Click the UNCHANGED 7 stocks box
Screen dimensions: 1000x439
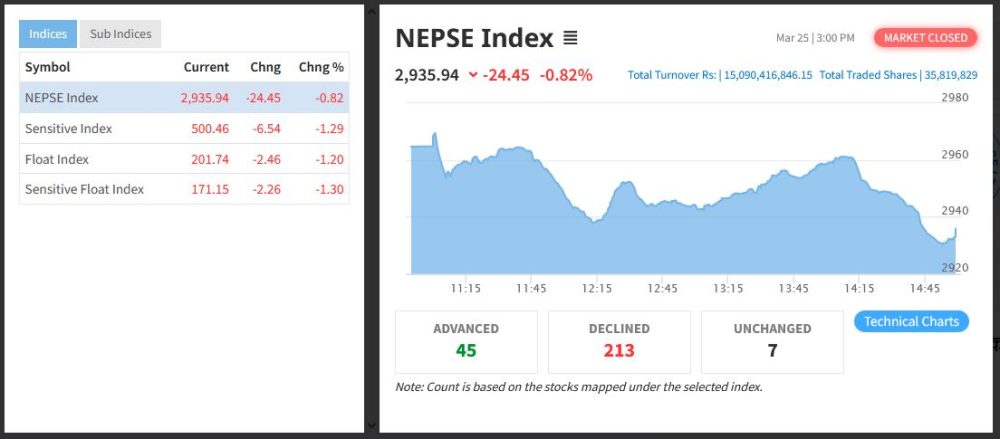click(x=772, y=341)
